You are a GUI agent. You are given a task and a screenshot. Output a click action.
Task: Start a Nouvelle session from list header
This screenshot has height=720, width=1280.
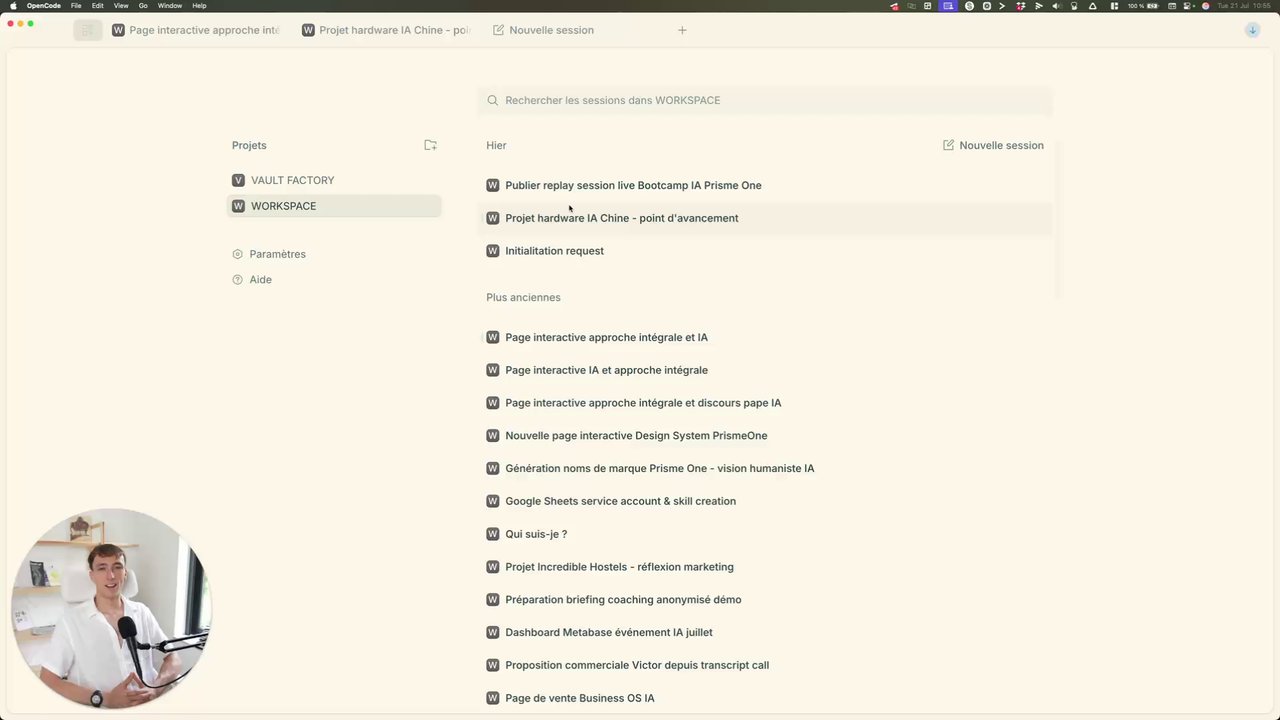tap(993, 145)
